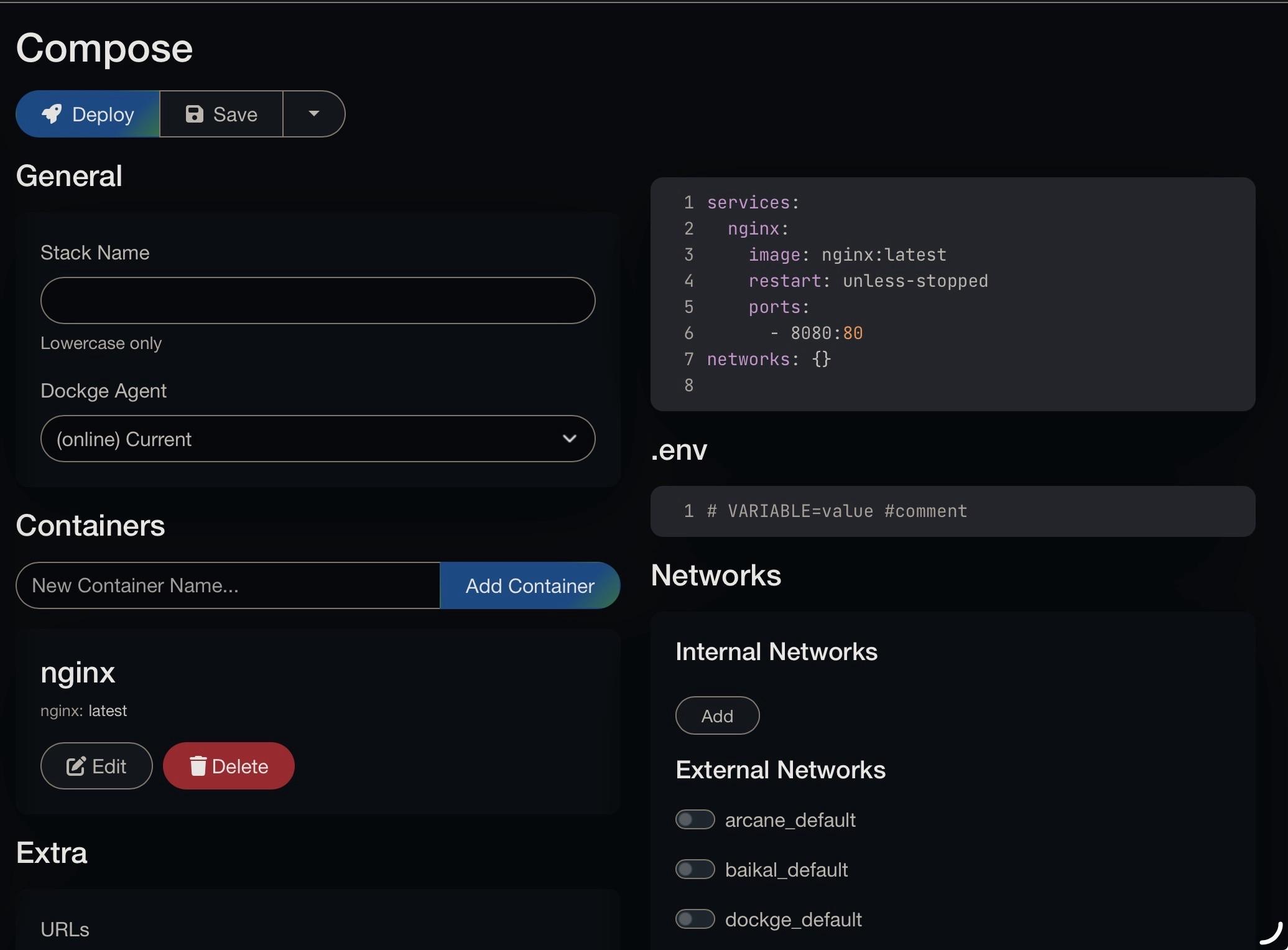The height and width of the screenshot is (950, 1288).
Task: Click the floppy disk Save icon
Action: coord(195,114)
